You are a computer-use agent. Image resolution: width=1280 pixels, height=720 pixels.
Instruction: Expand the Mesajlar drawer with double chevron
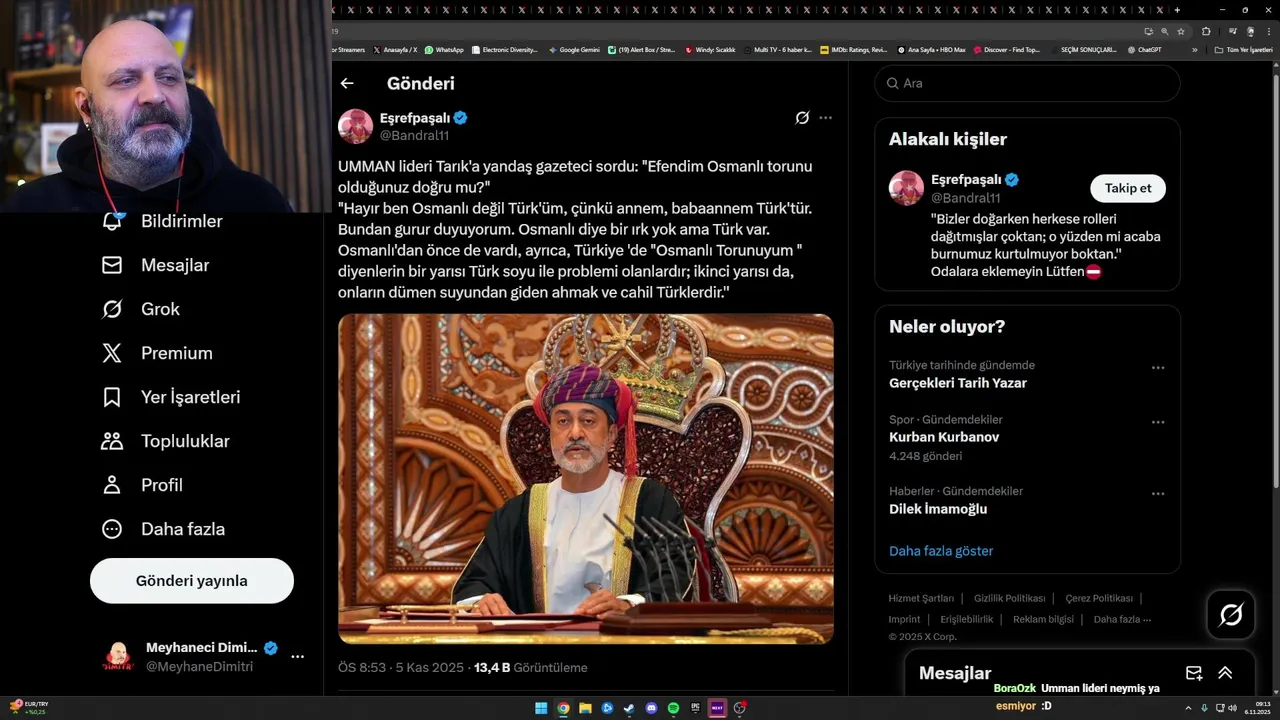tap(1225, 673)
